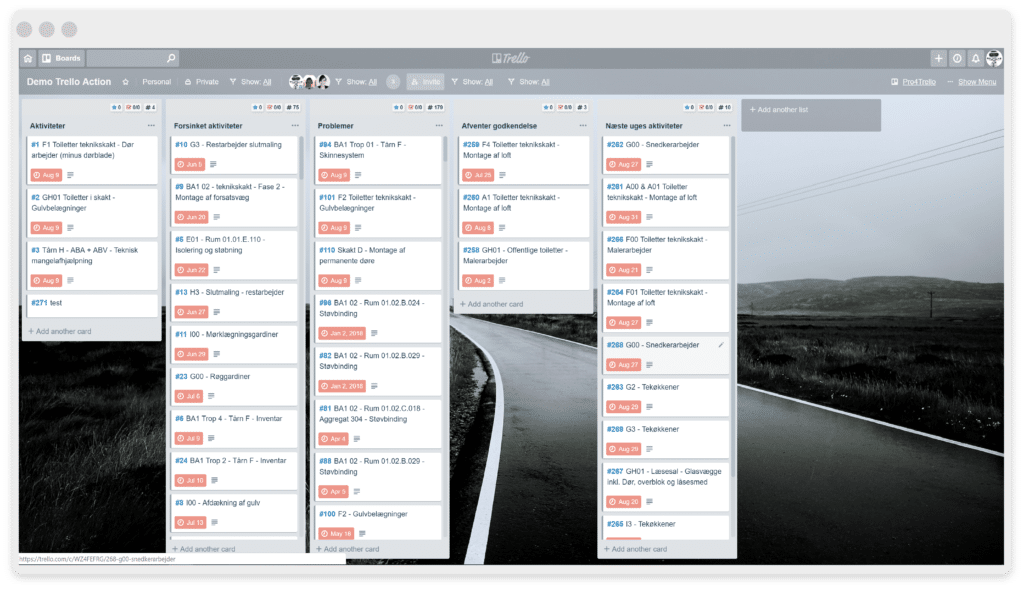
Task: Click the Trello home icon
Action: click(x=27, y=58)
